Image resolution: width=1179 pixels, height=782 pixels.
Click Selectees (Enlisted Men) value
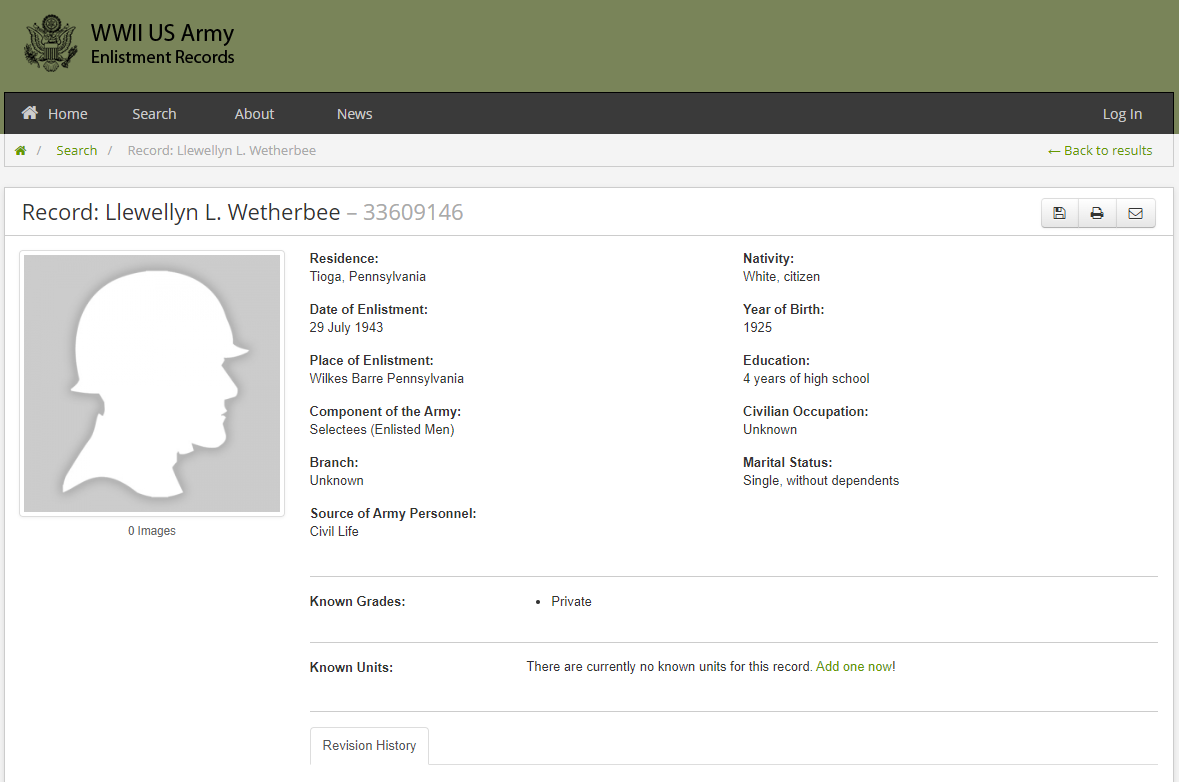pos(382,430)
